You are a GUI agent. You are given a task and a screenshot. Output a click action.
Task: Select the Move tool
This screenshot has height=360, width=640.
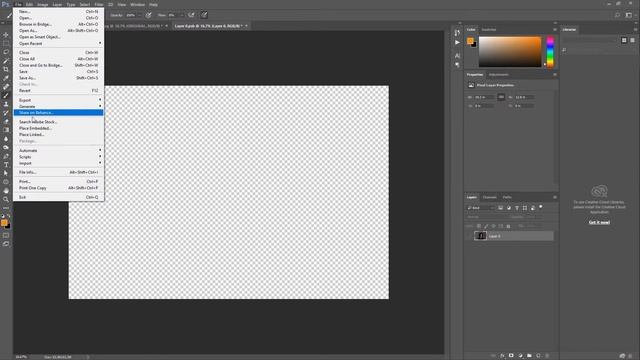6,35
